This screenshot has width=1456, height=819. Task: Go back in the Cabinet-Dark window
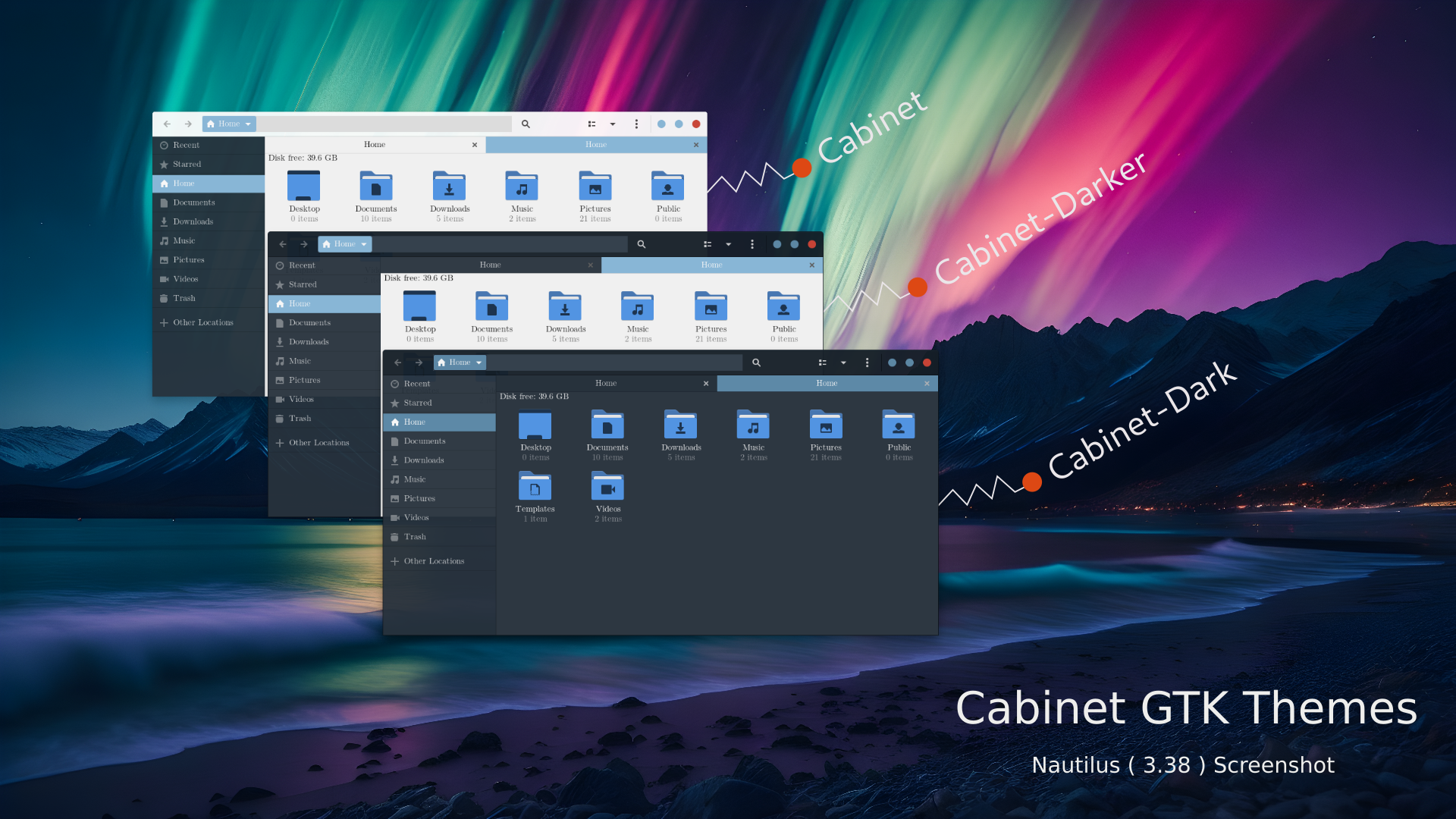tap(397, 362)
